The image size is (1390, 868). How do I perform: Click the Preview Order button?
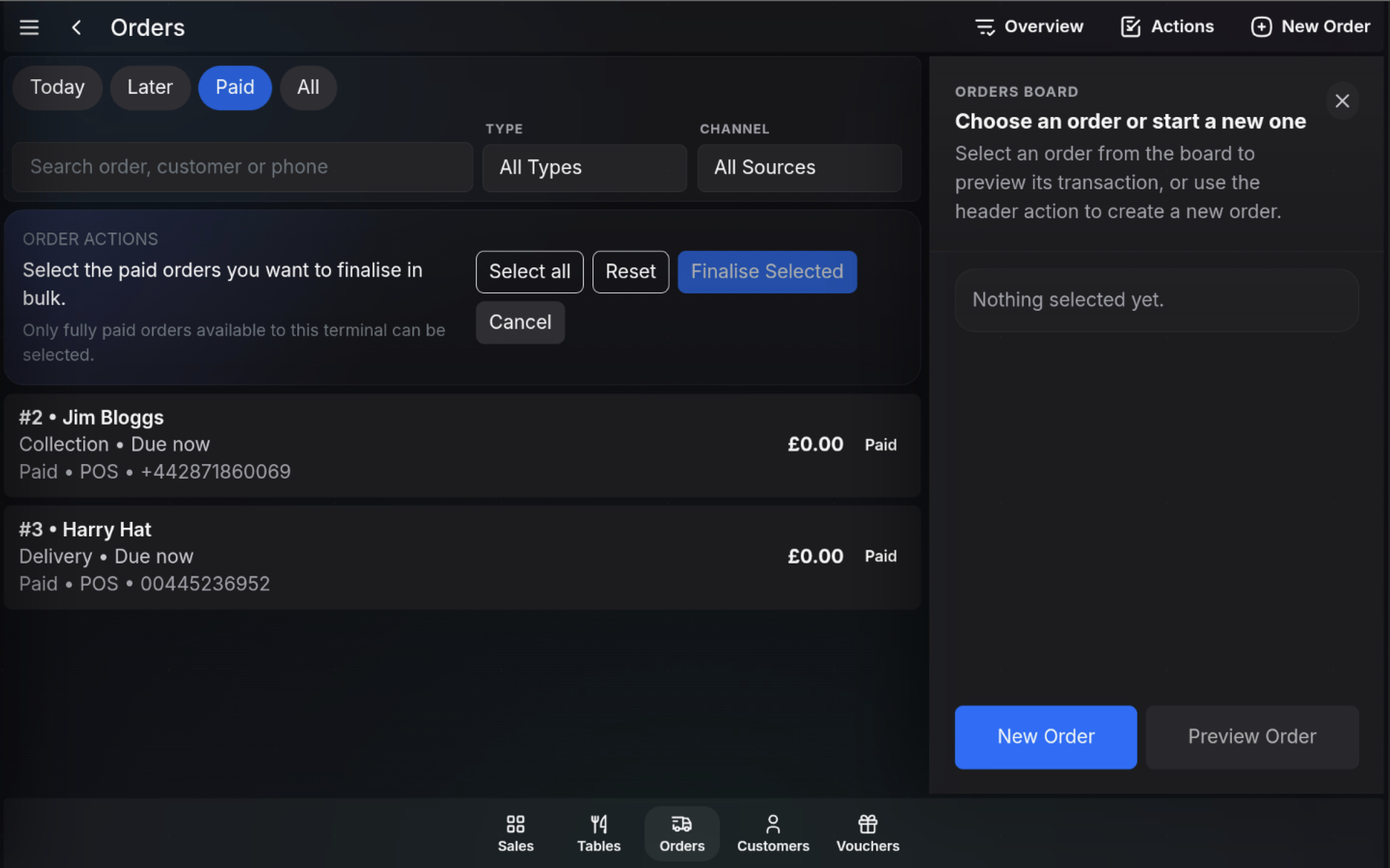[x=1252, y=737]
